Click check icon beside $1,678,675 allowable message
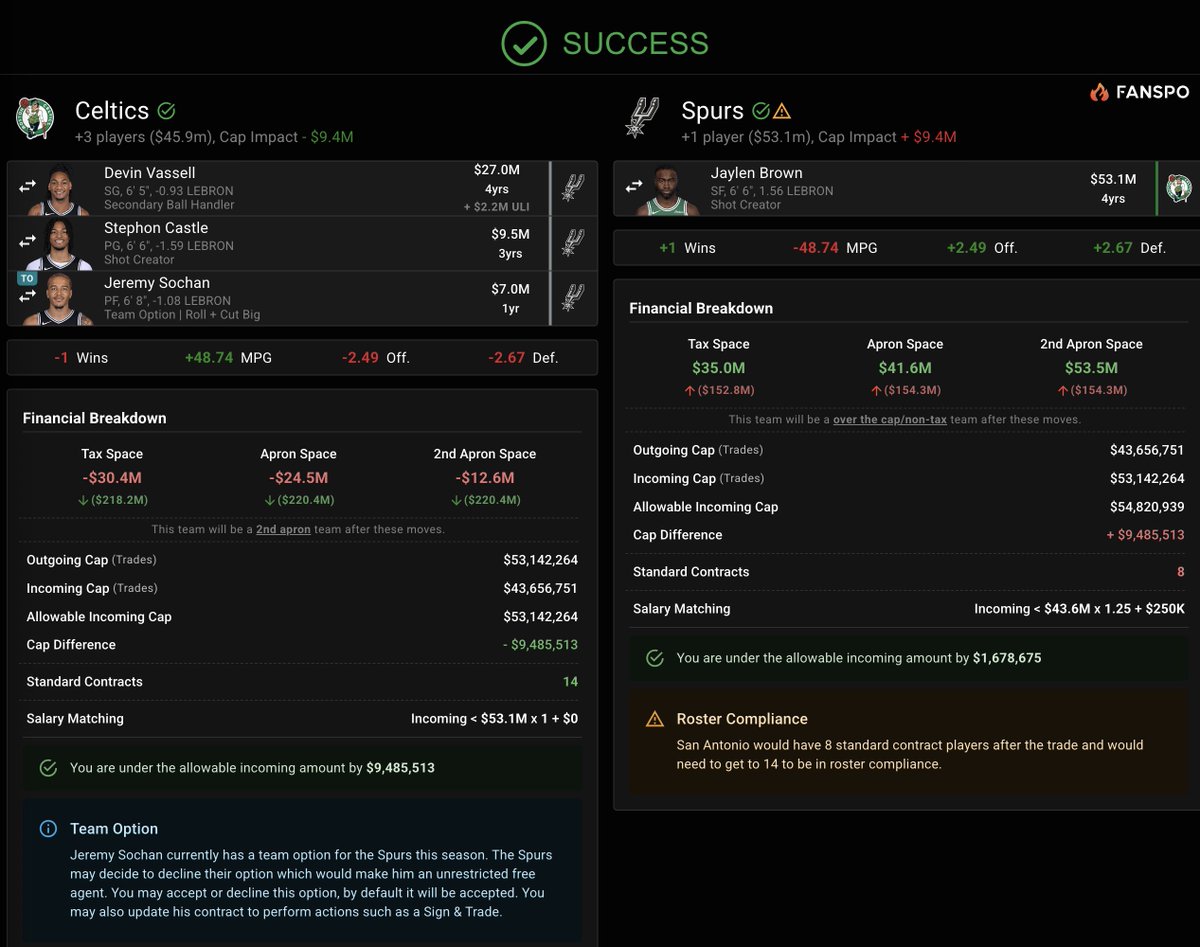 tap(655, 658)
